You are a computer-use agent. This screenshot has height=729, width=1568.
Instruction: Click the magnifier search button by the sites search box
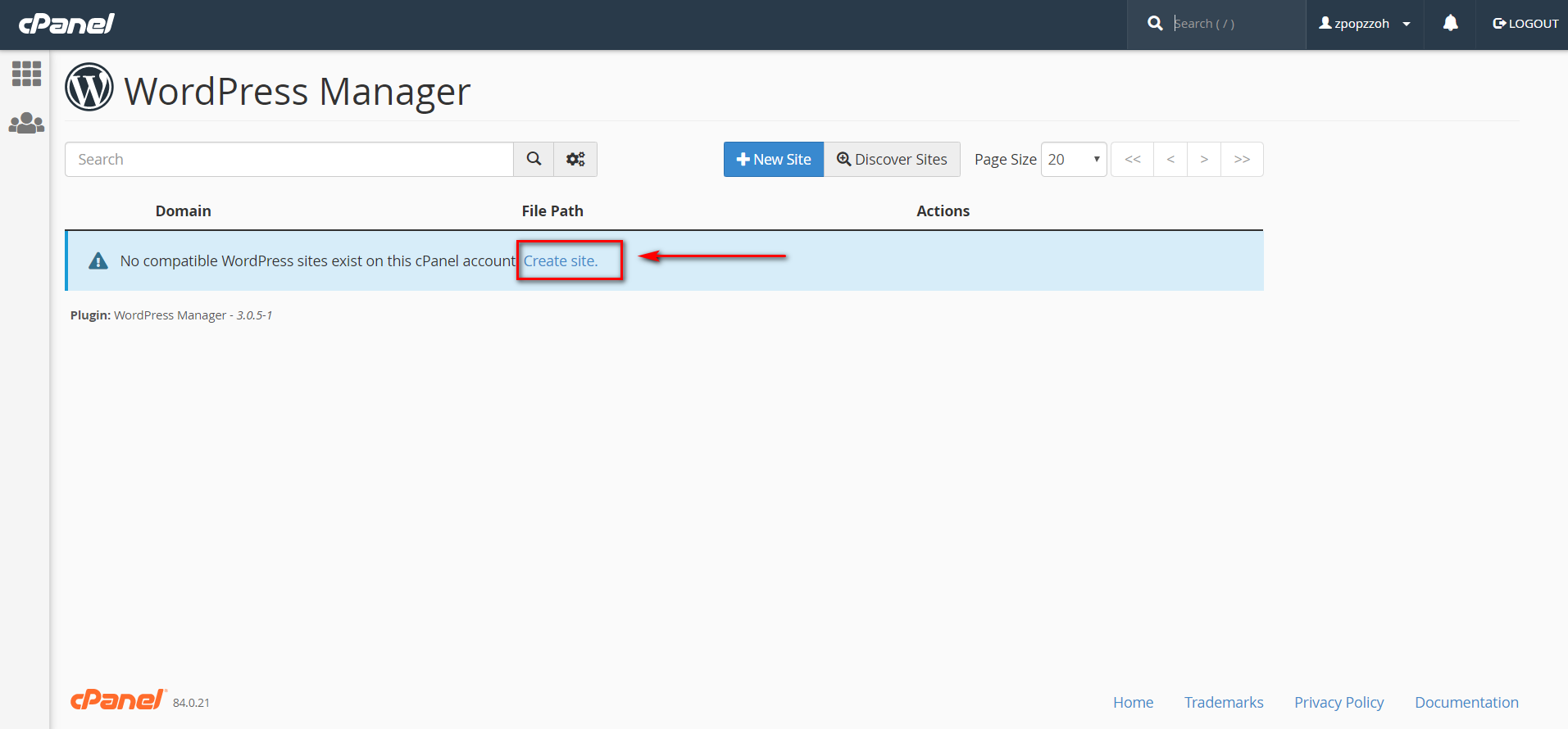click(x=534, y=159)
